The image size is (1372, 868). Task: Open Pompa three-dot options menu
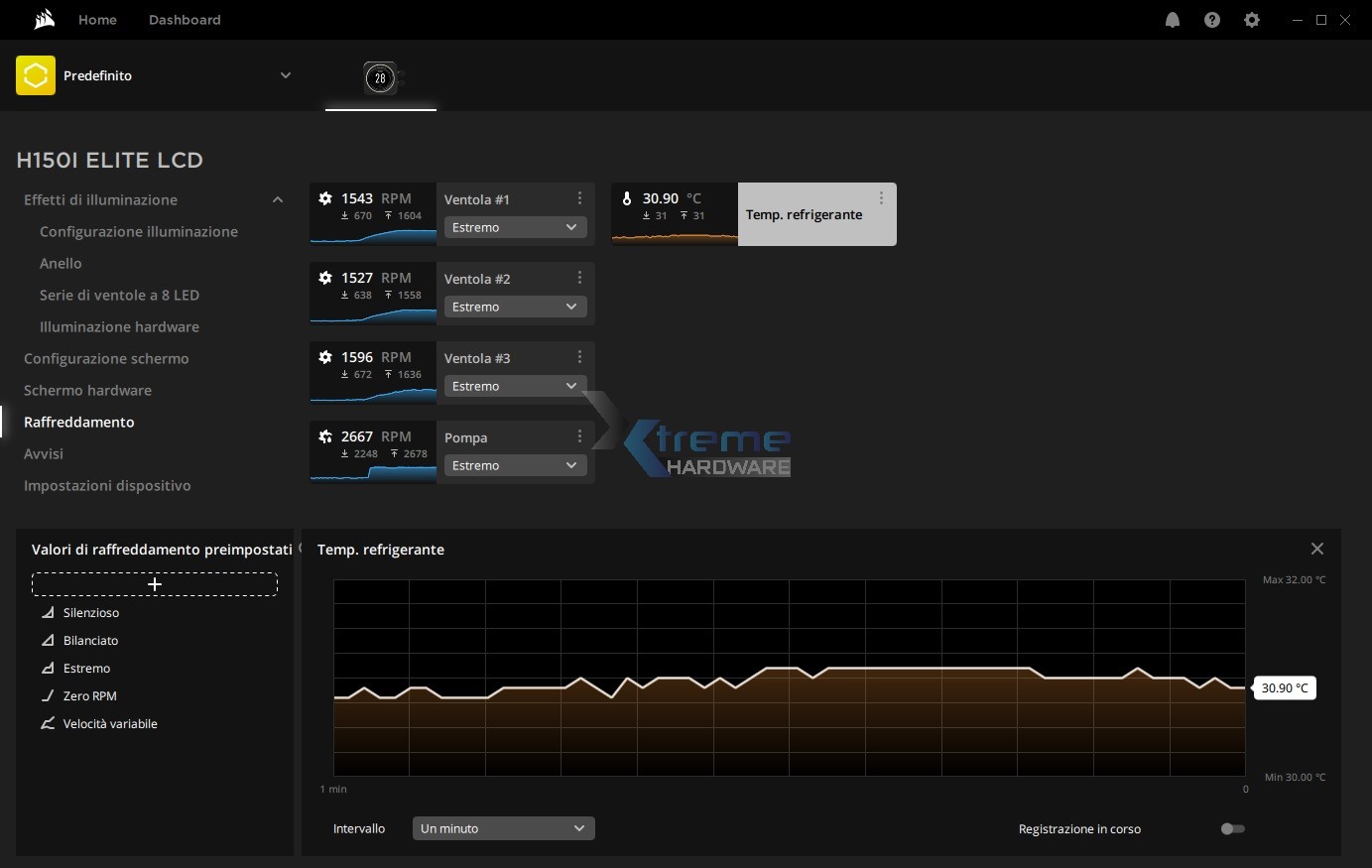click(579, 436)
